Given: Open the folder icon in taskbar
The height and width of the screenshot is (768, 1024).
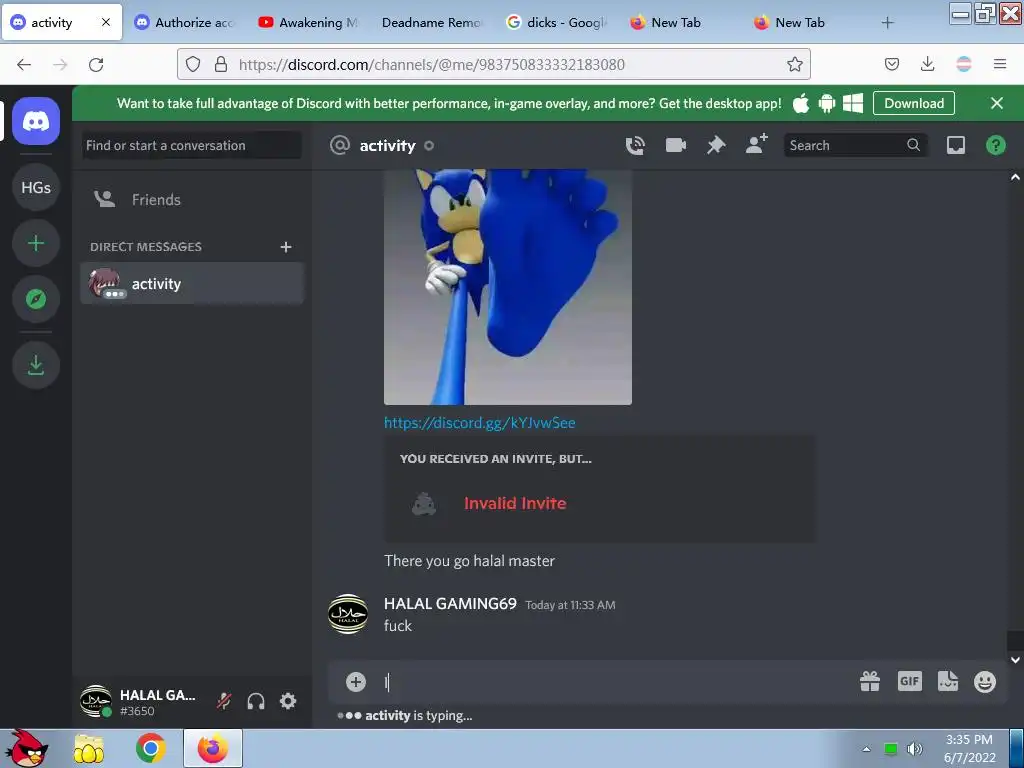Looking at the screenshot, I should point(89,748).
